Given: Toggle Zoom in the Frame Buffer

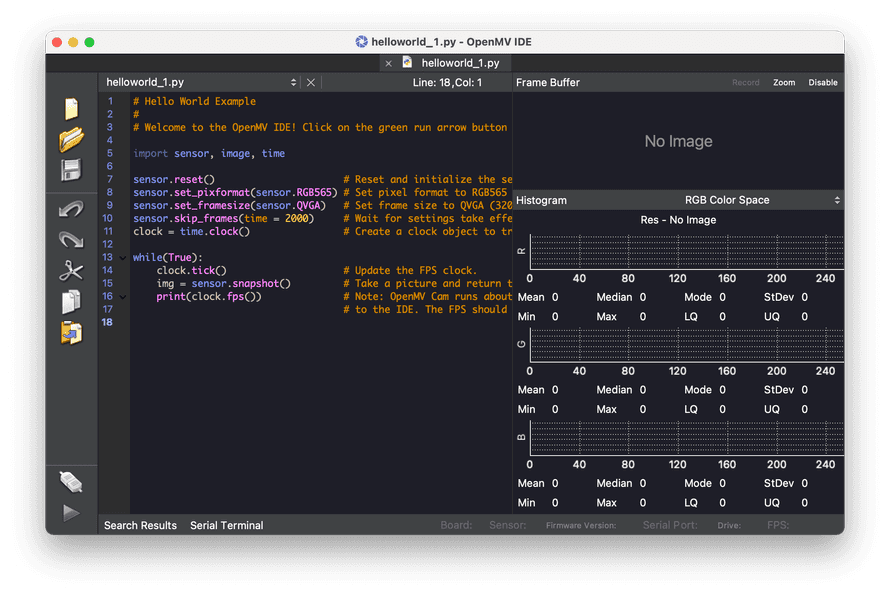Looking at the screenshot, I should 784,83.
